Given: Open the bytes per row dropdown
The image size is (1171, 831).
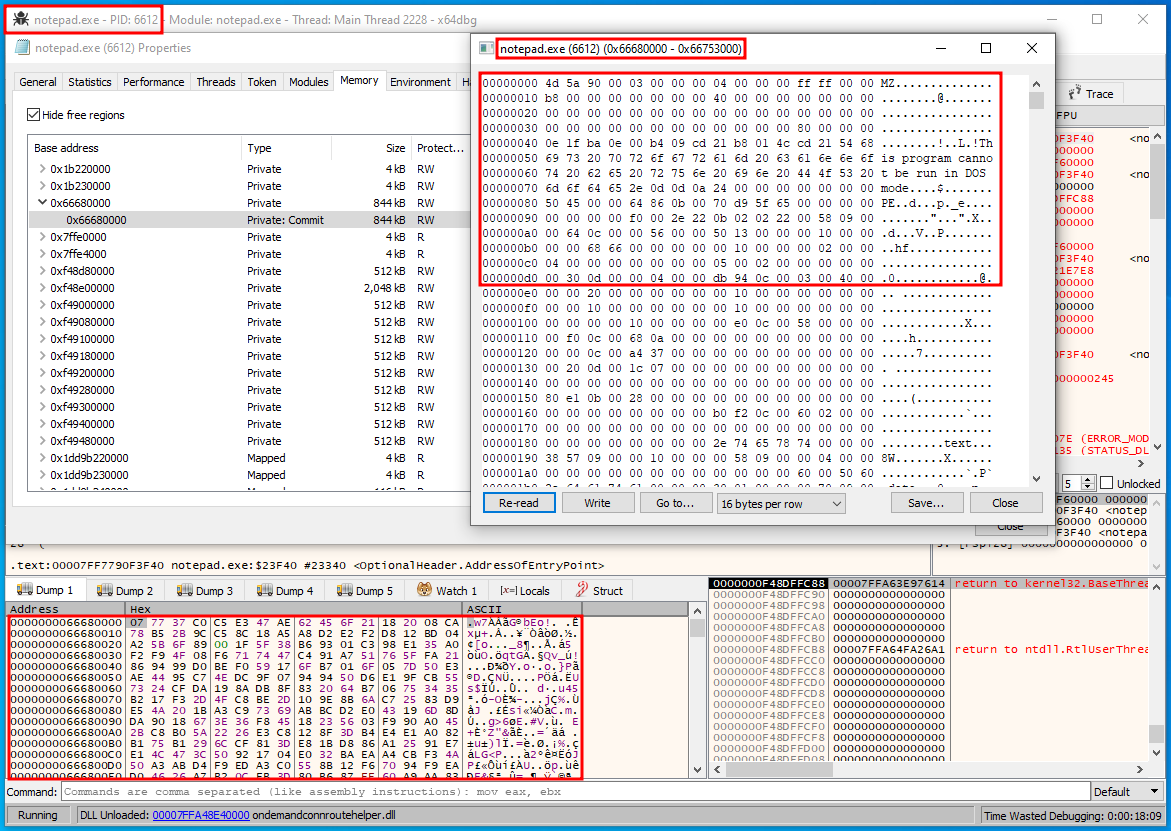Looking at the screenshot, I should pos(781,504).
